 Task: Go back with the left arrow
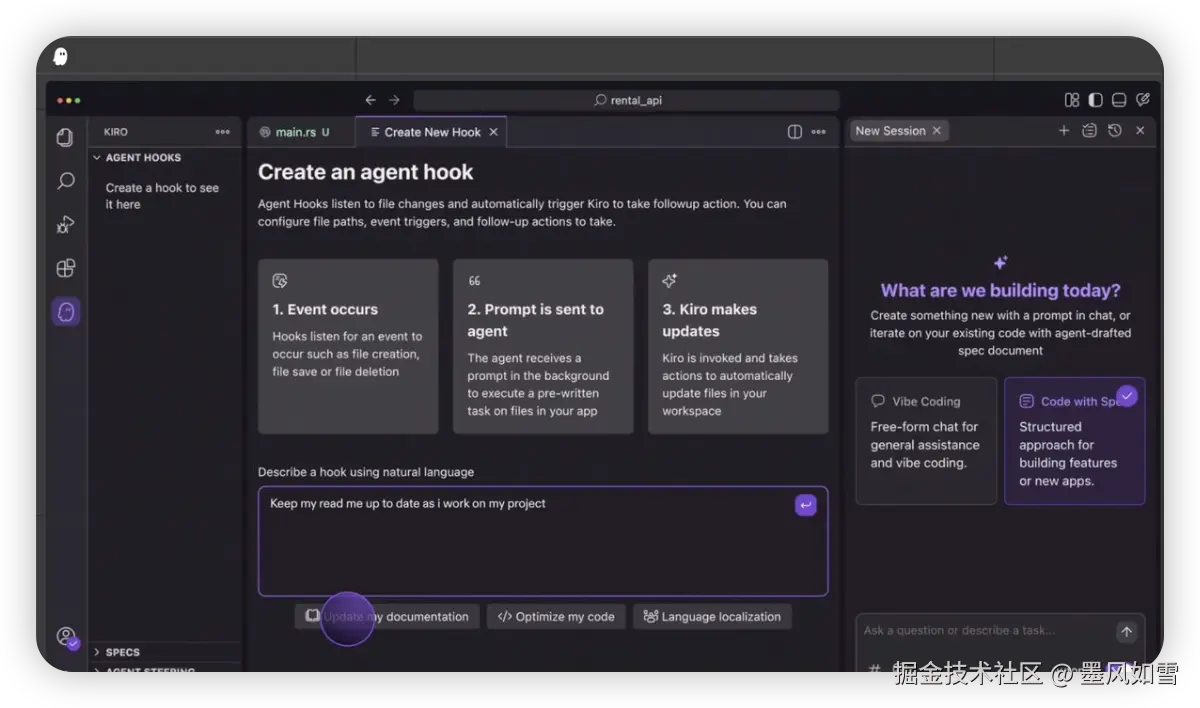[370, 100]
